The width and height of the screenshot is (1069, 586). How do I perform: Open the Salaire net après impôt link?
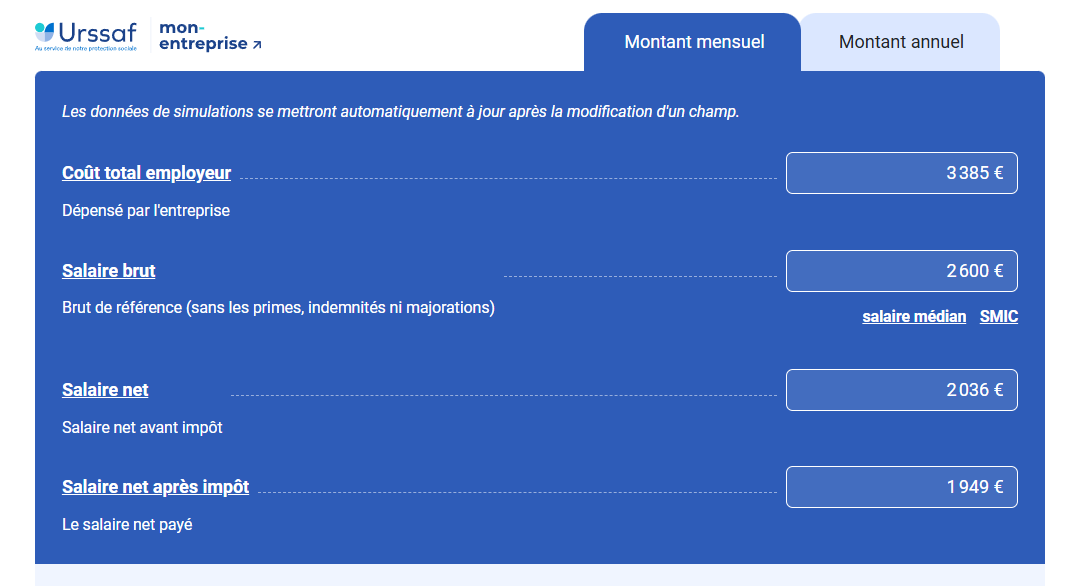pos(155,487)
